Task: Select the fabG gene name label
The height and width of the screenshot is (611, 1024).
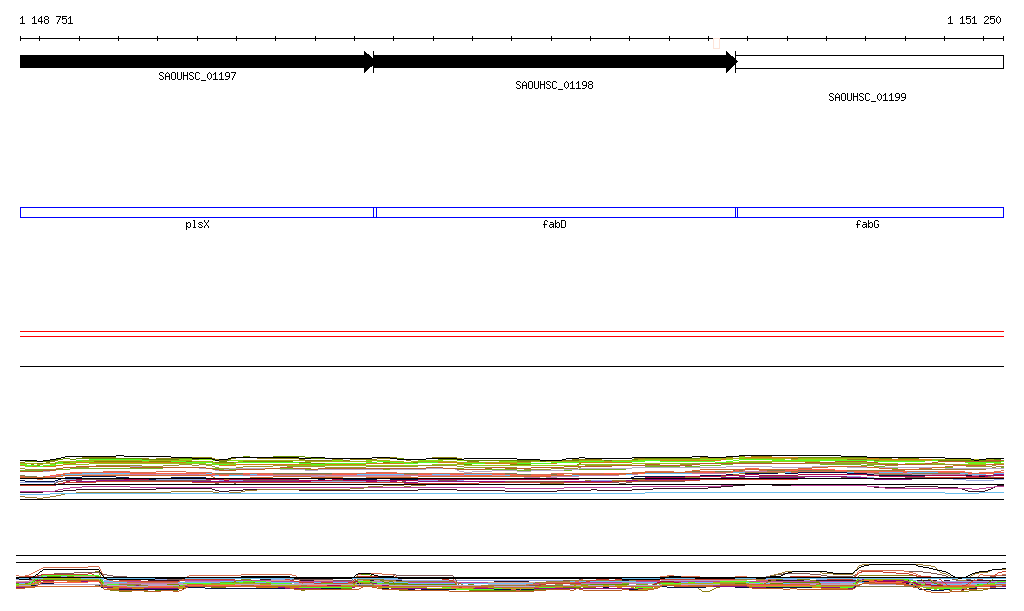Action: tap(867, 225)
